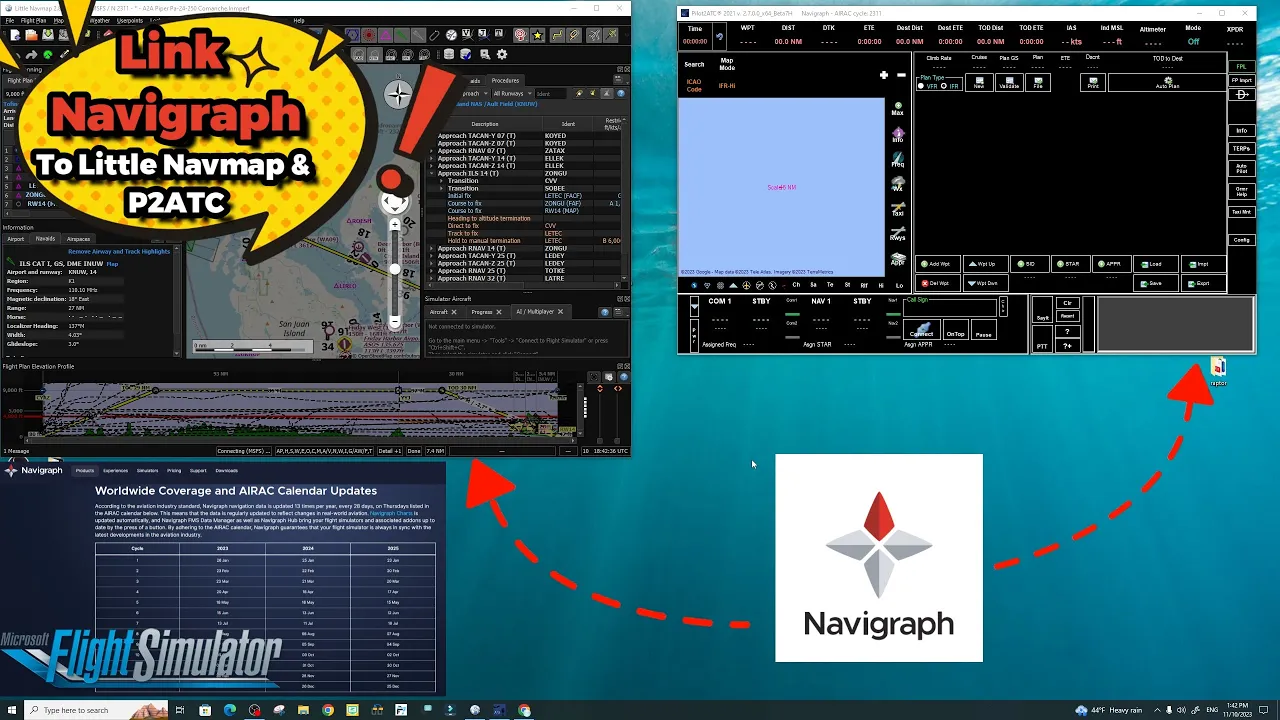Select the VFR plan type radio button
The image size is (1280, 720).
[x=922, y=86]
